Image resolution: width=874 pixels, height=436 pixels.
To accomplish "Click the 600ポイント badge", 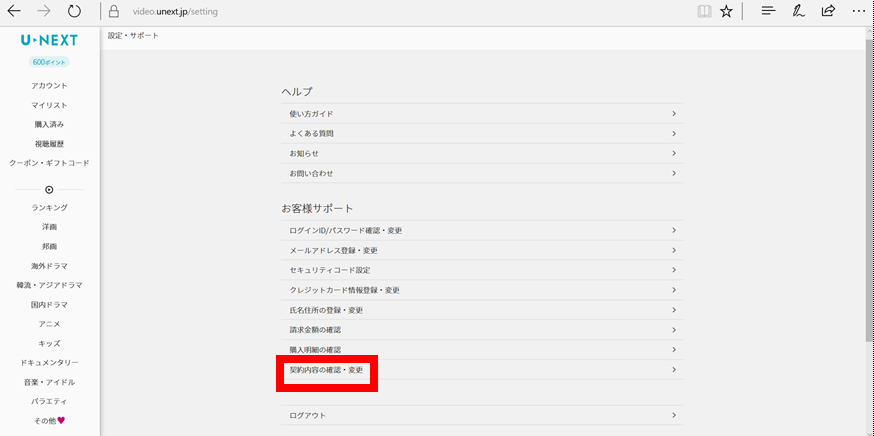I will click(x=49, y=62).
